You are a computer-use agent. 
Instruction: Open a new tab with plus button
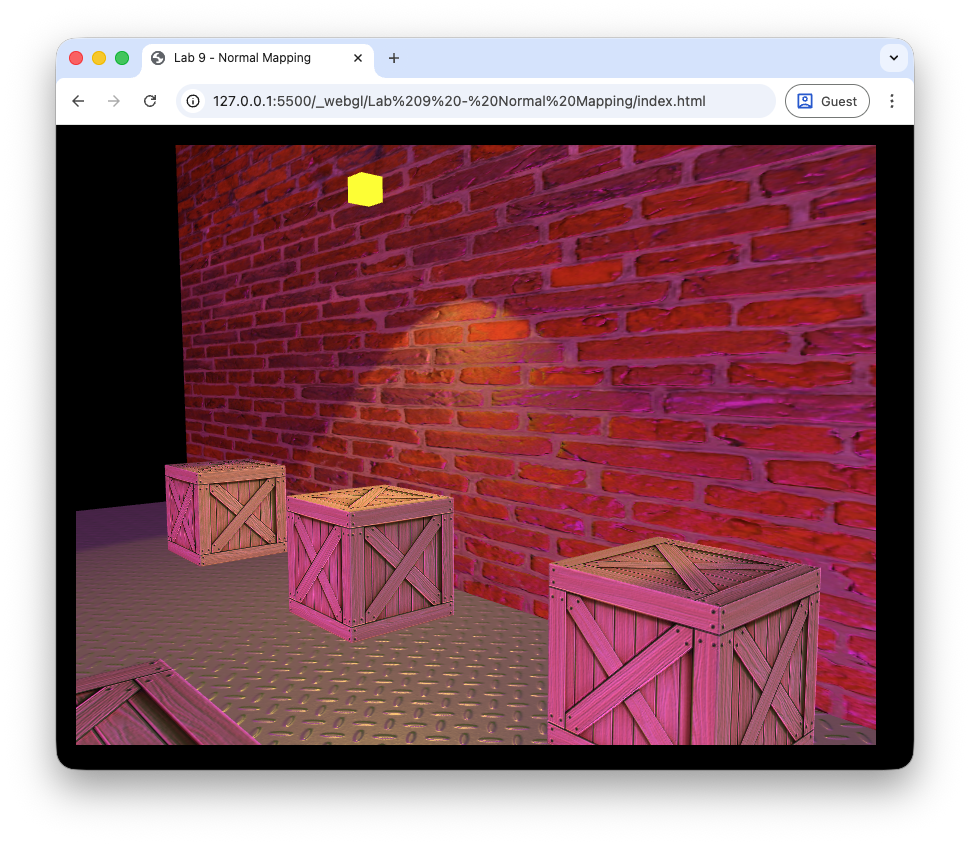point(394,58)
